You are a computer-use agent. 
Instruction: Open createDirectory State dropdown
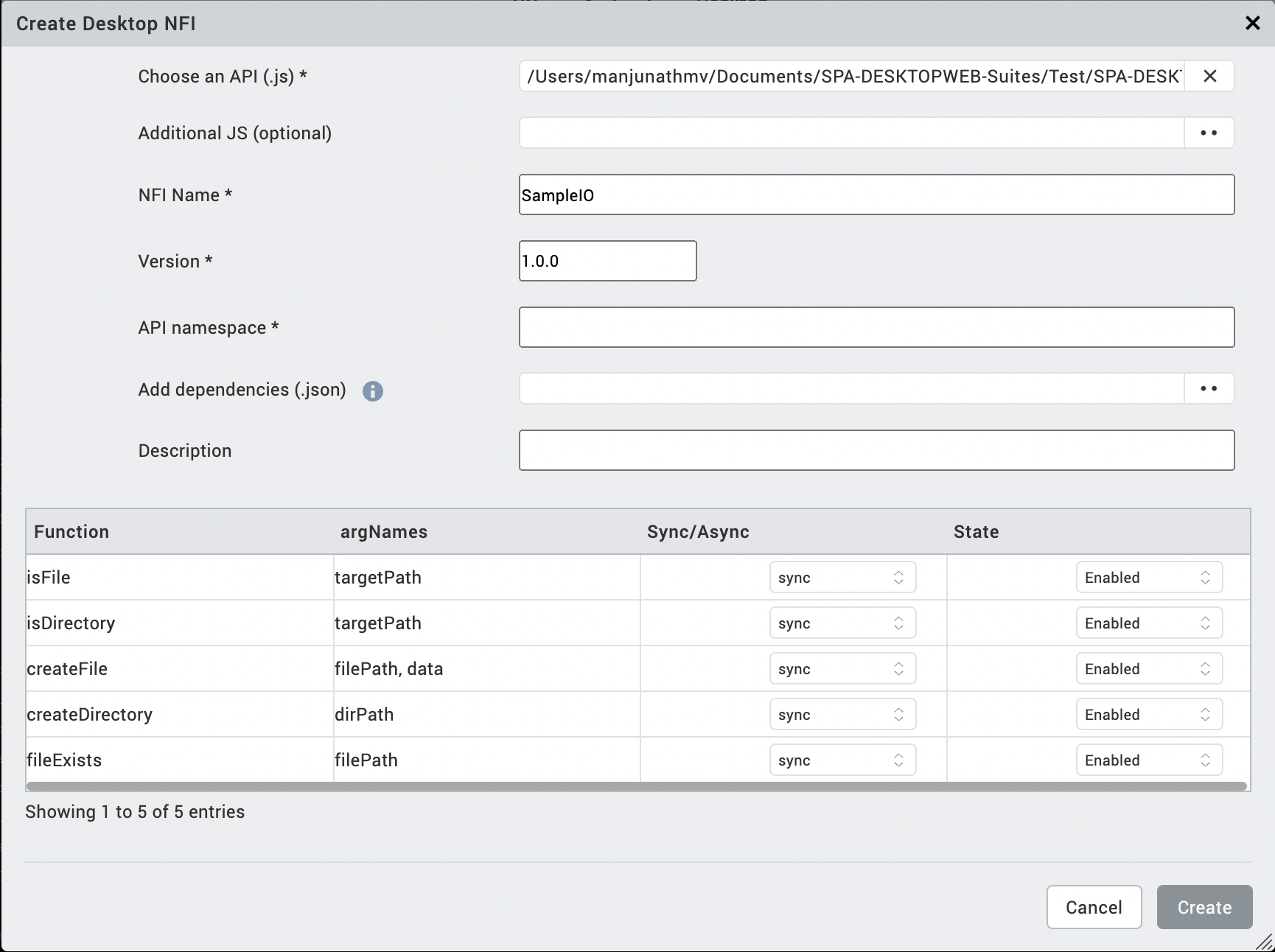pos(1149,715)
